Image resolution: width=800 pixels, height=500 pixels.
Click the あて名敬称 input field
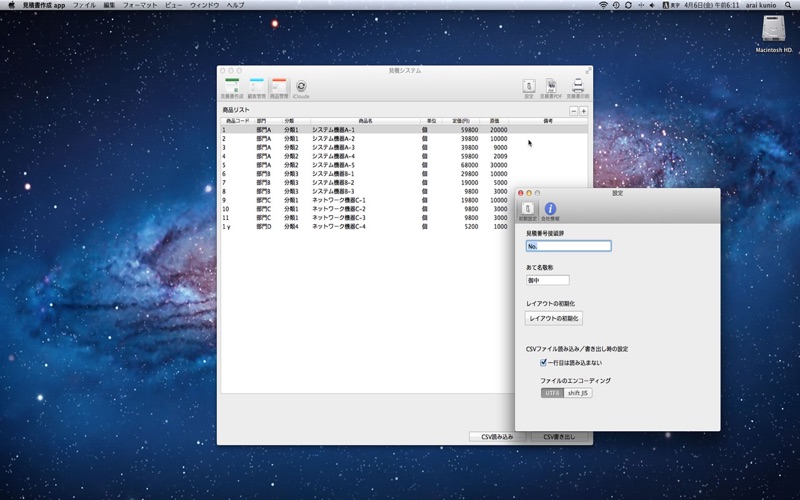pyautogui.click(x=547, y=280)
